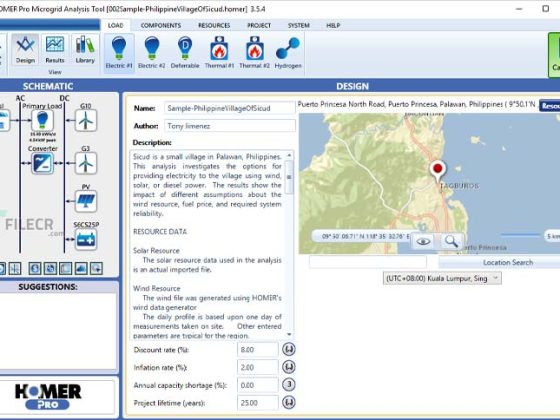Open the HELP ribbon tab
Image resolution: width=560 pixels, height=420 pixels.
(x=333, y=25)
